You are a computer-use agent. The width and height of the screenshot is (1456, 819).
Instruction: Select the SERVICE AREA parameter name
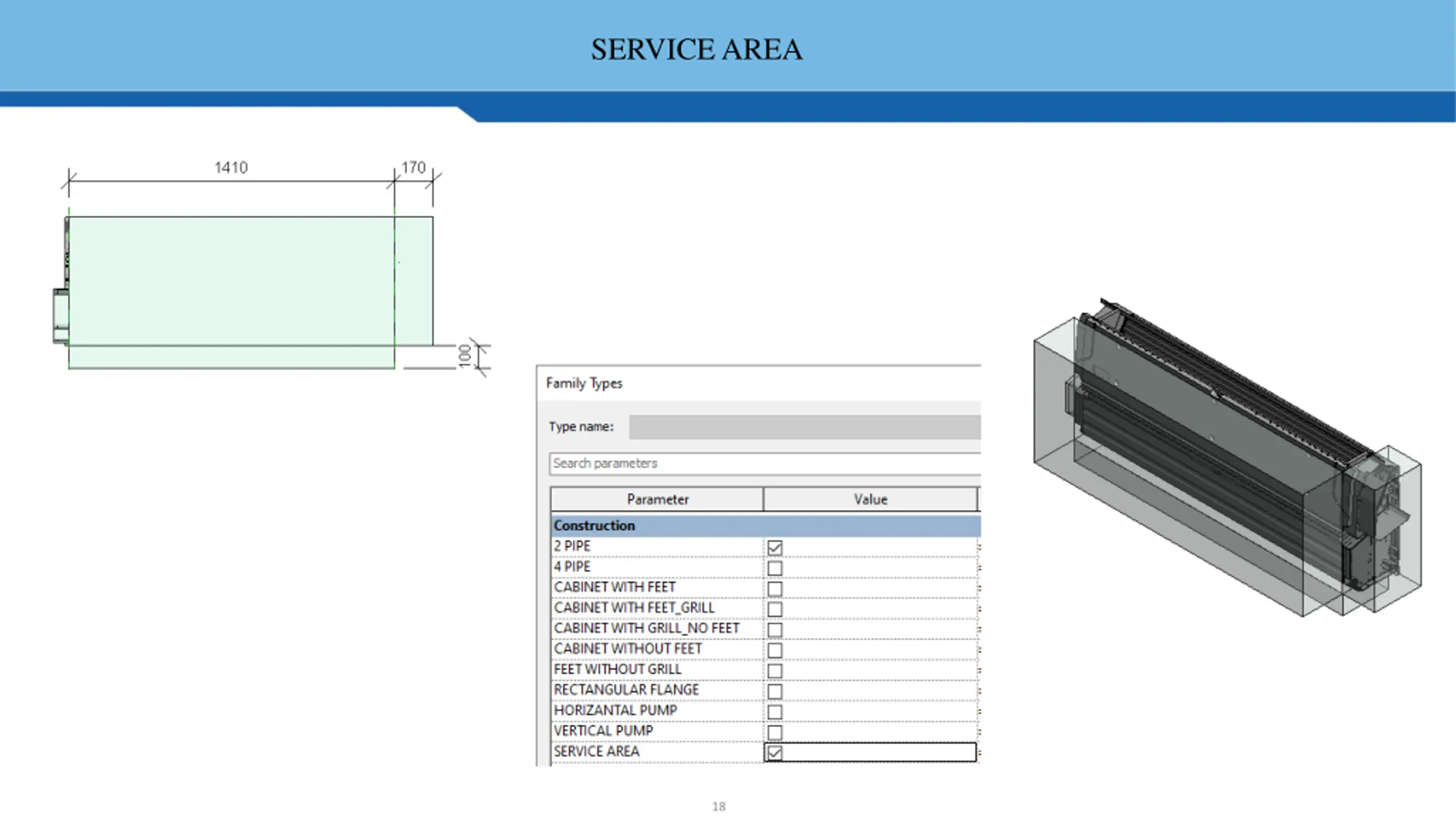click(597, 751)
